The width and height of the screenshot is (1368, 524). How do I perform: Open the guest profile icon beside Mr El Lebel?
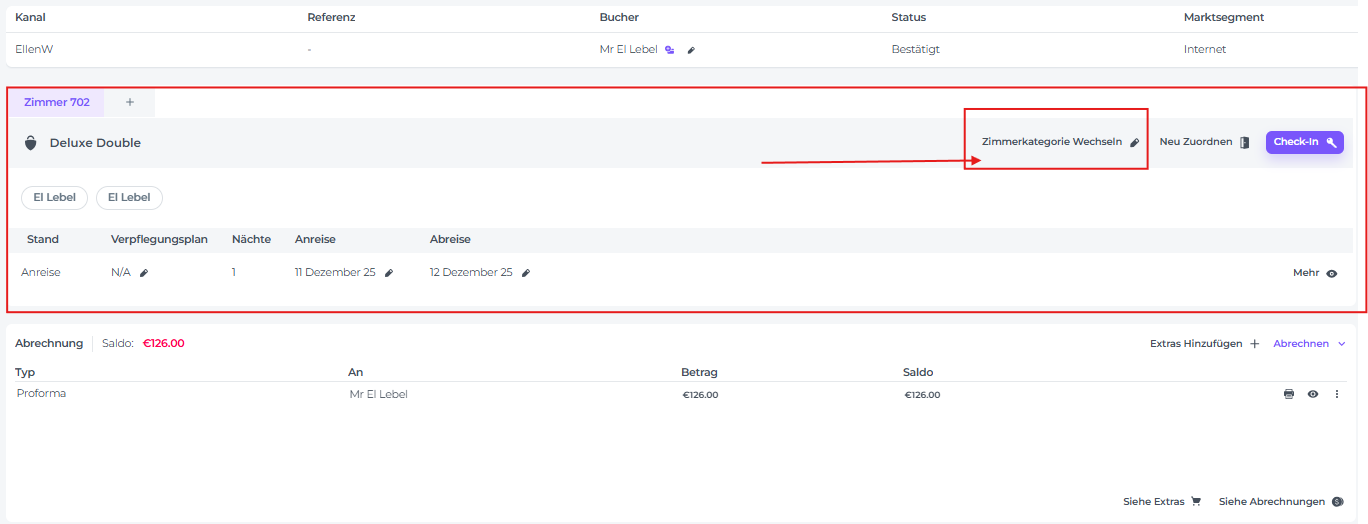tap(670, 50)
